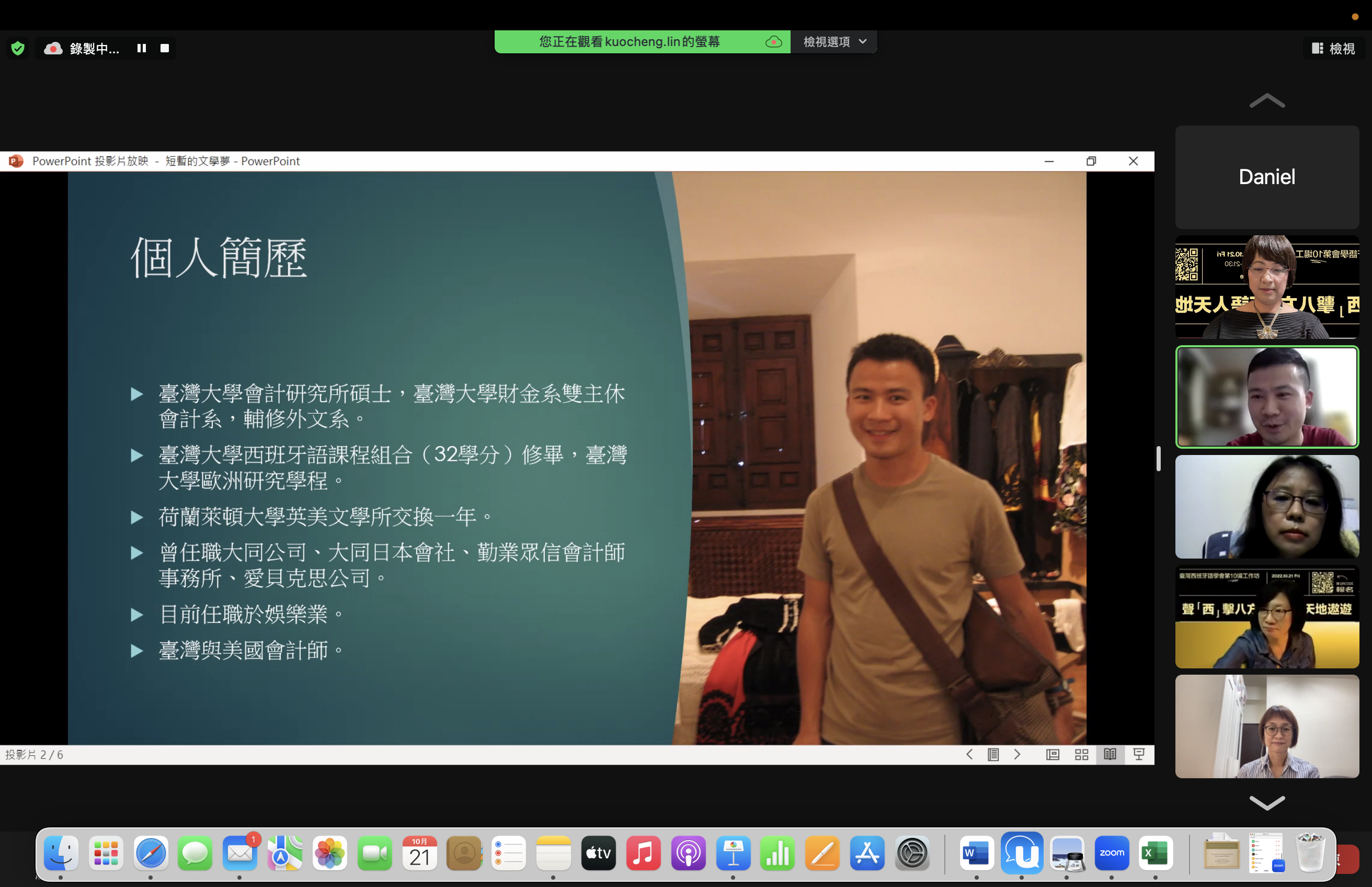Click the 錄製中... recording indicator
The width and height of the screenshot is (1372, 887).
(x=95, y=49)
